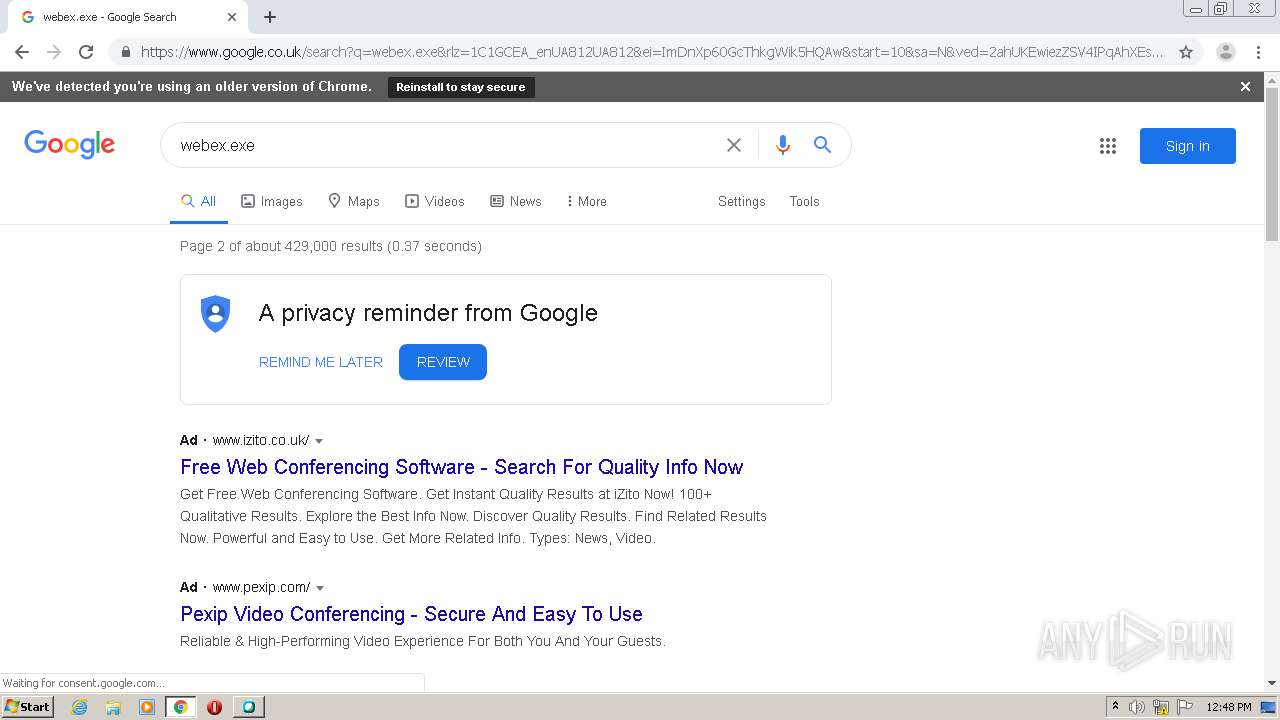Open the Google apps grid icon
The image size is (1280, 720).
1108,146
